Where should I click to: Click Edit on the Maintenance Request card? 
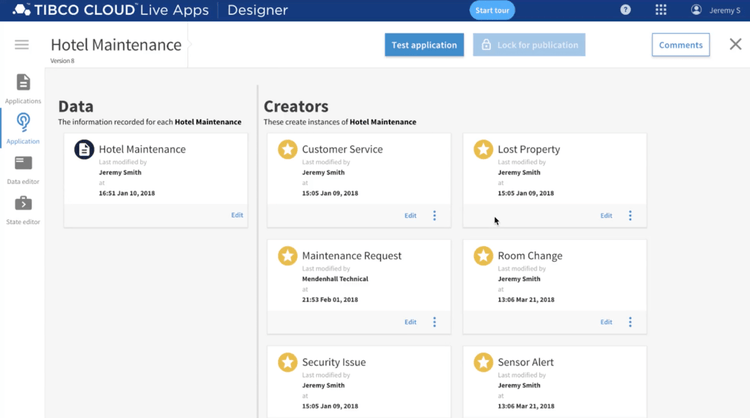(410, 322)
